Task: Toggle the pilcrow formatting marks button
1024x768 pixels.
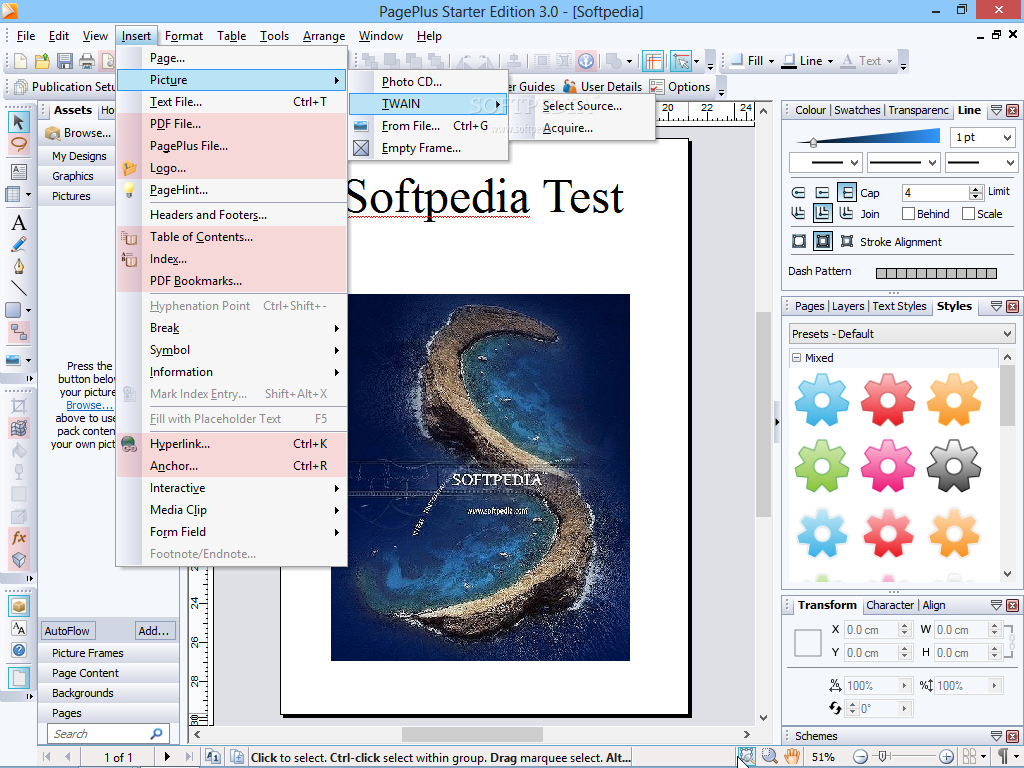Action: pyautogui.click(x=1003, y=757)
